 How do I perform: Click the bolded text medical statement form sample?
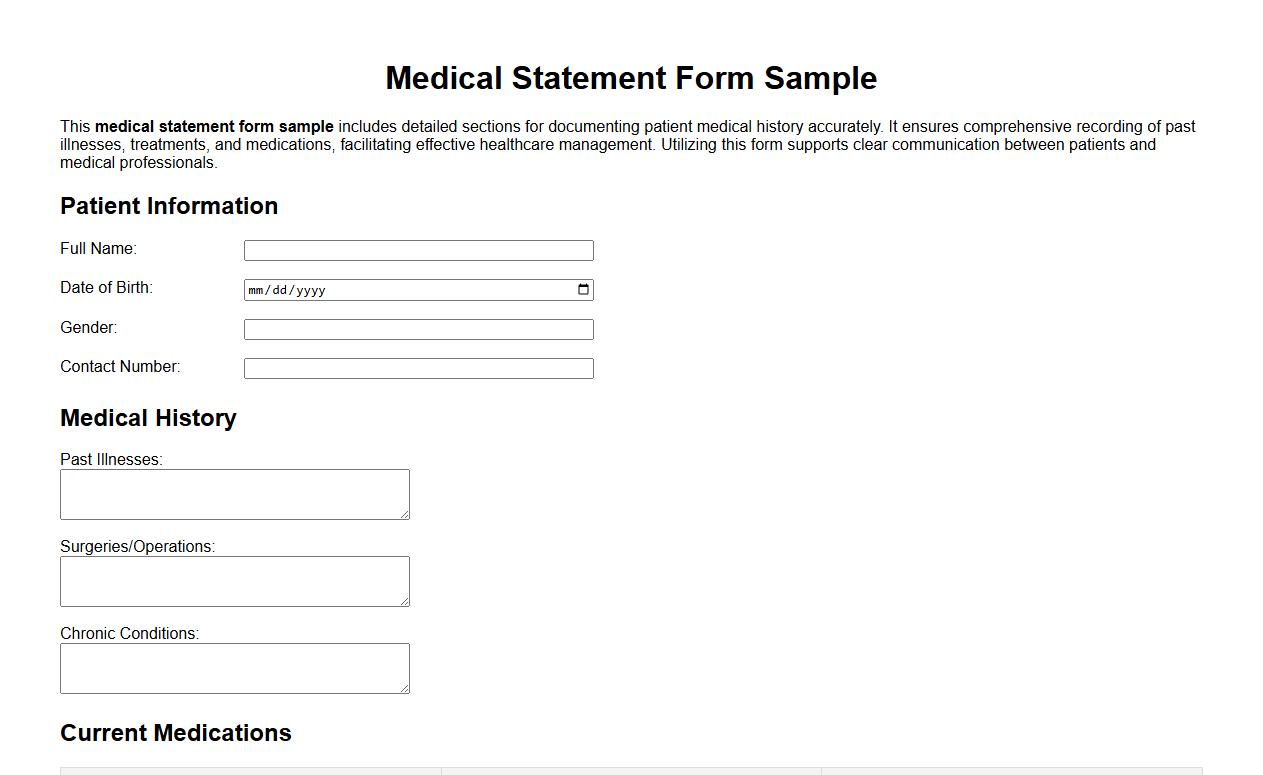click(x=214, y=126)
